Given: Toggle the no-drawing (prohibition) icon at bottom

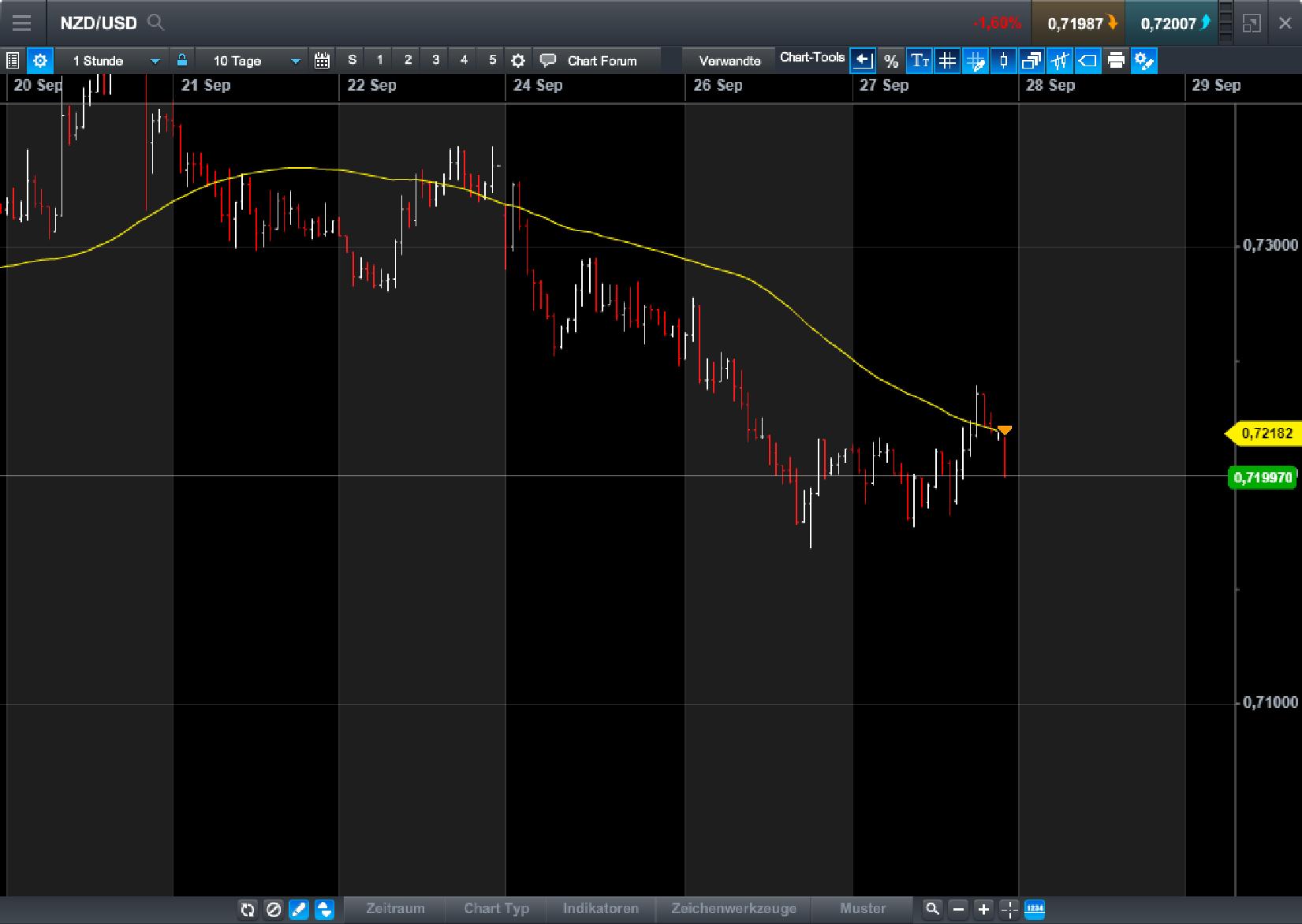Looking at the screenshot, I should click(274, 909).
